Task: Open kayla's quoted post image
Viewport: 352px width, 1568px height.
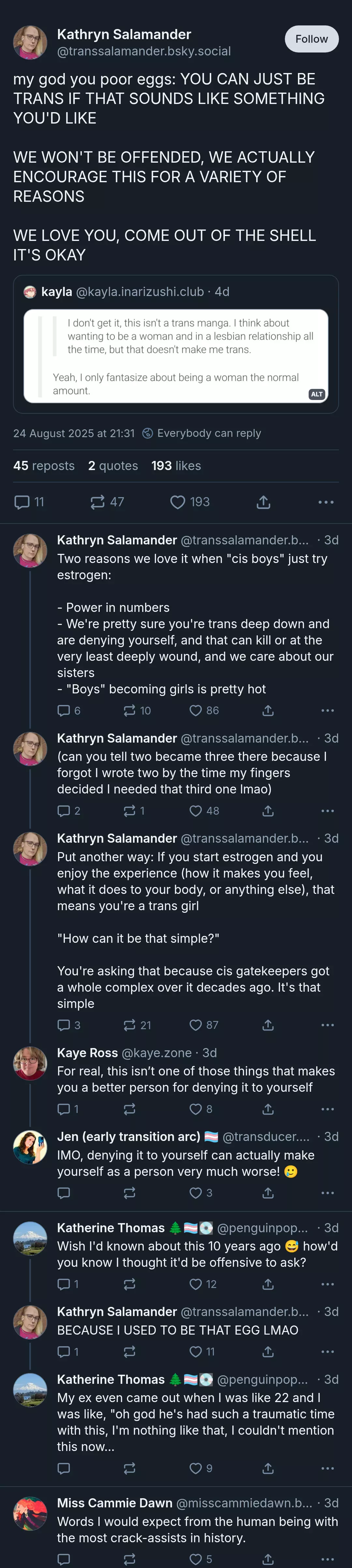Action: click(176, 356)
